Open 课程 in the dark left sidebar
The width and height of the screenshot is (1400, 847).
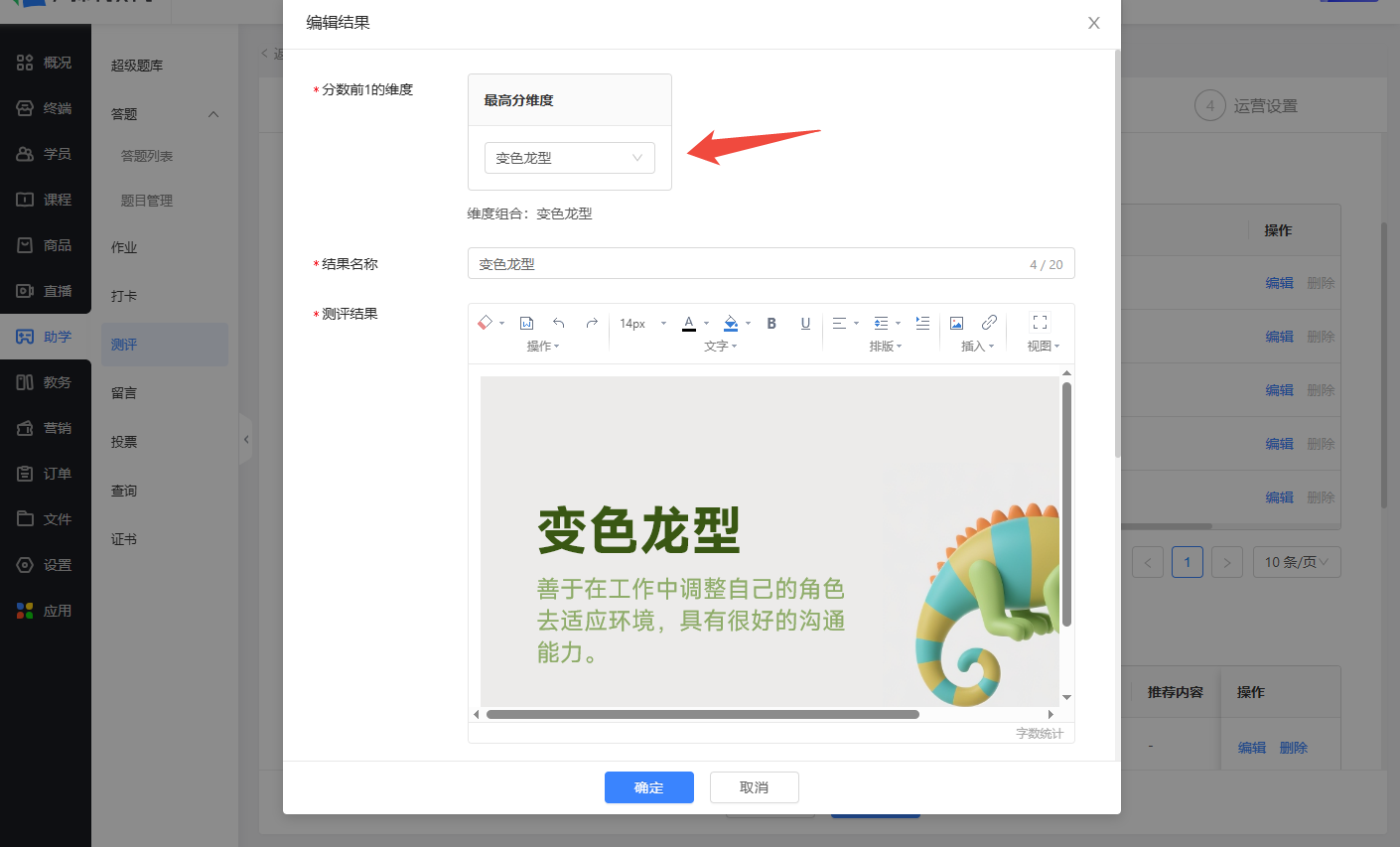tap(46, 200)
